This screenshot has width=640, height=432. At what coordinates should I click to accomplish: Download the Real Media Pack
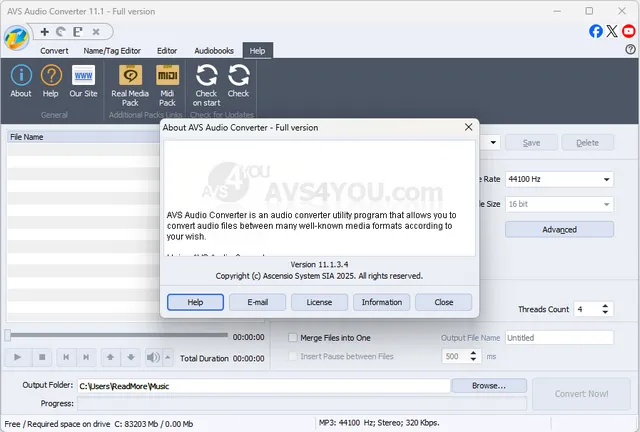(130, 78)
